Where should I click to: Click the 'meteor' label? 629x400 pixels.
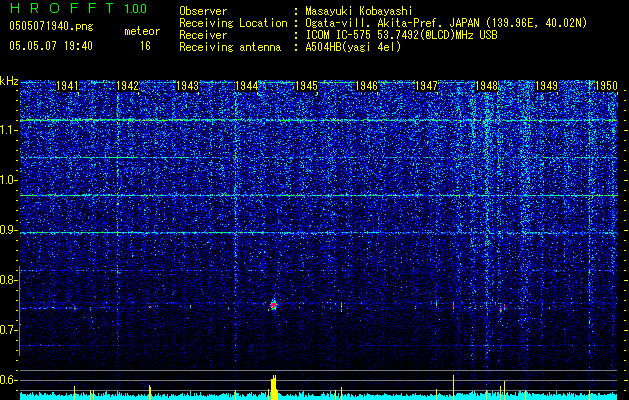tap(142, 31)
